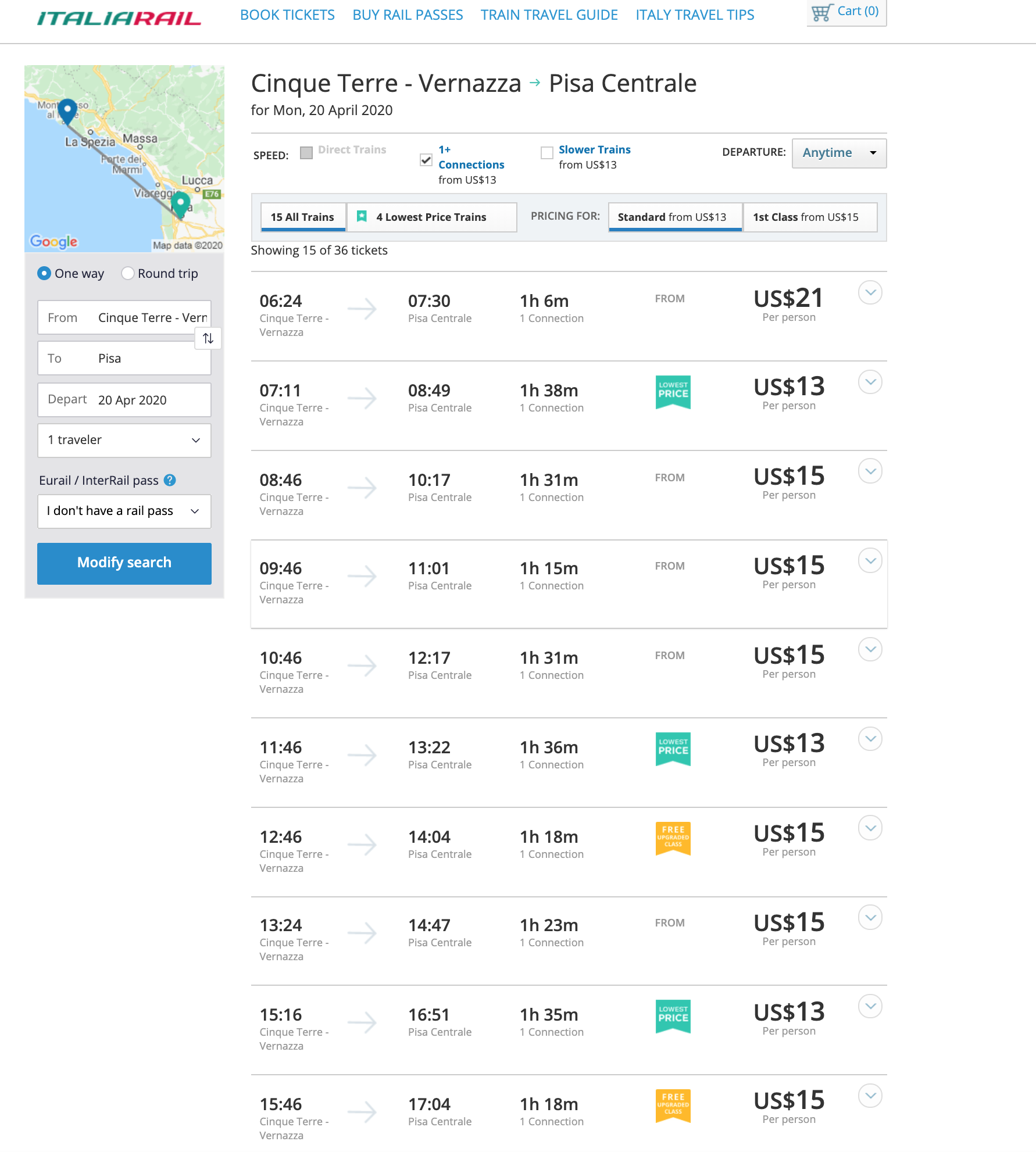1036x1152 pixels.
Task: Expand details for 13:24 train
Action: click(x=870, y=917)
